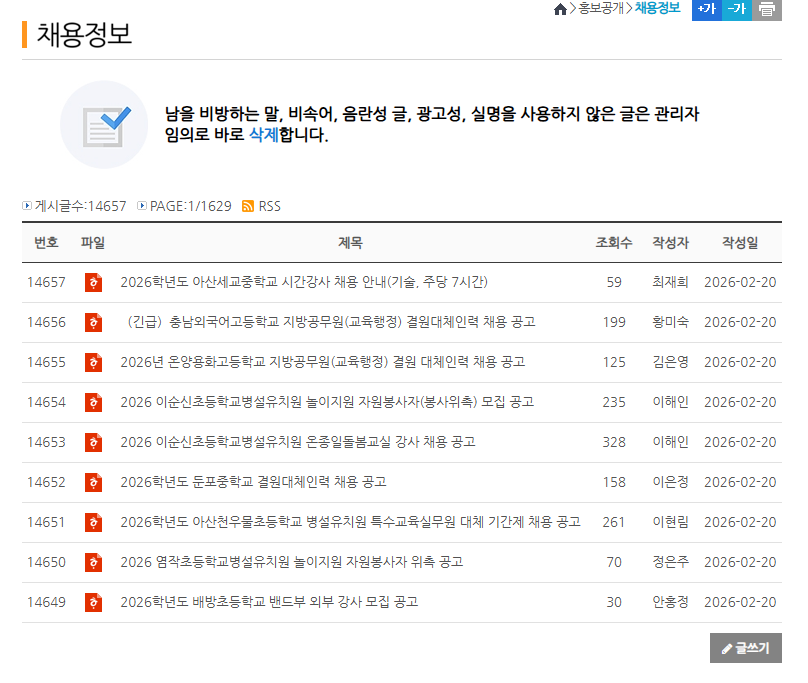Click the 작성자 column header
The image size is (808, 683).
click(670, 242)
